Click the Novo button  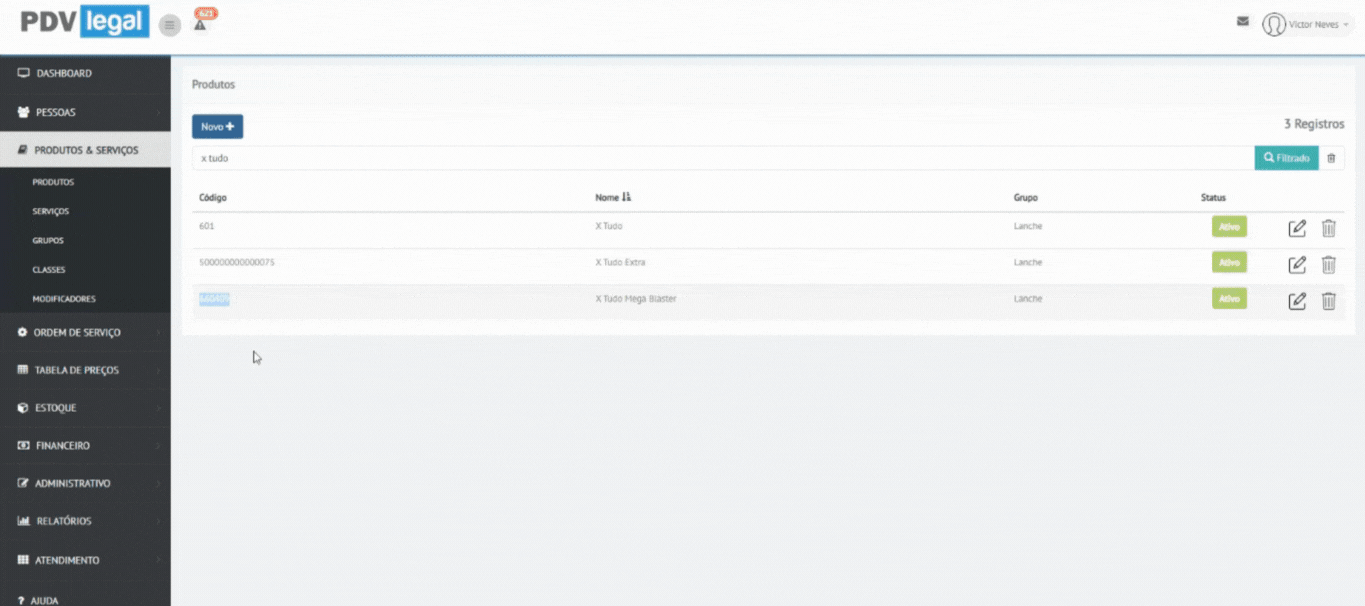click(217, 127)
